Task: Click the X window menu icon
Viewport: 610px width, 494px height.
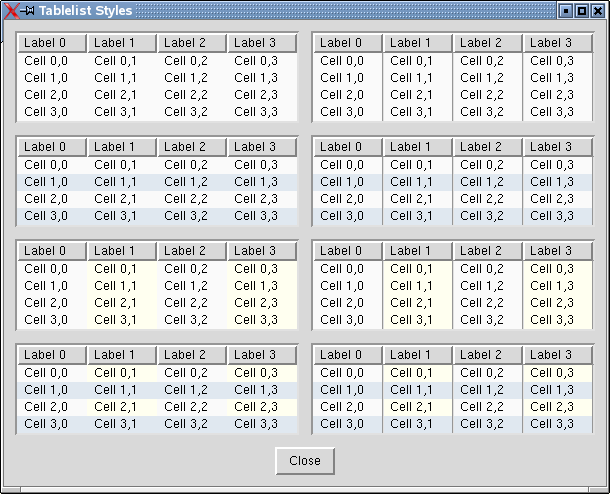Action: [10, 11]
